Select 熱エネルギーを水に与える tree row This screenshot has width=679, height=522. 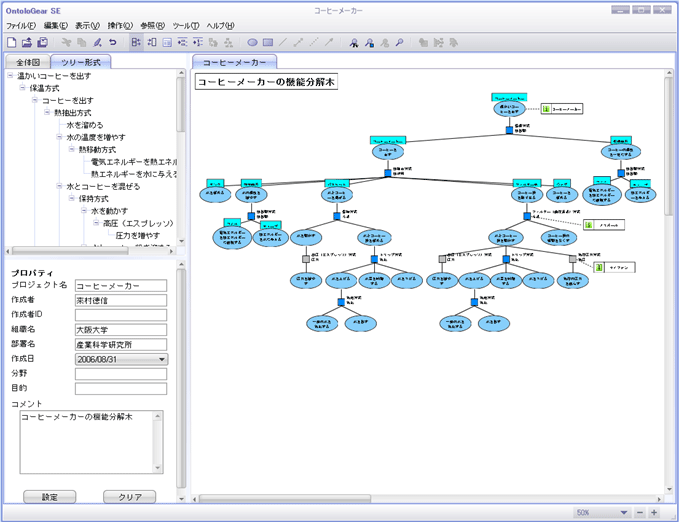coord(133,174)
